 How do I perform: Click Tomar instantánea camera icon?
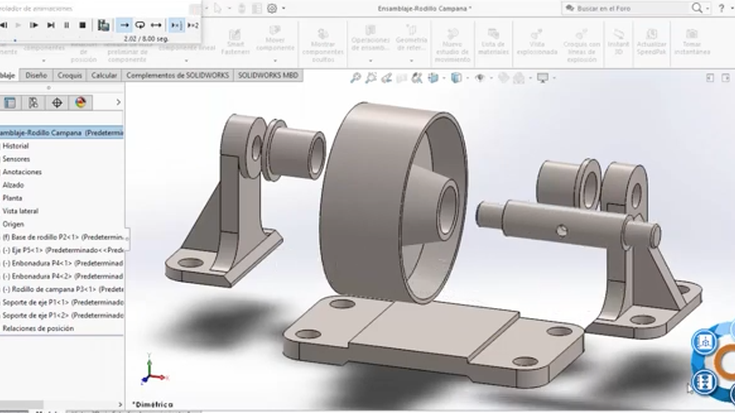692,34
